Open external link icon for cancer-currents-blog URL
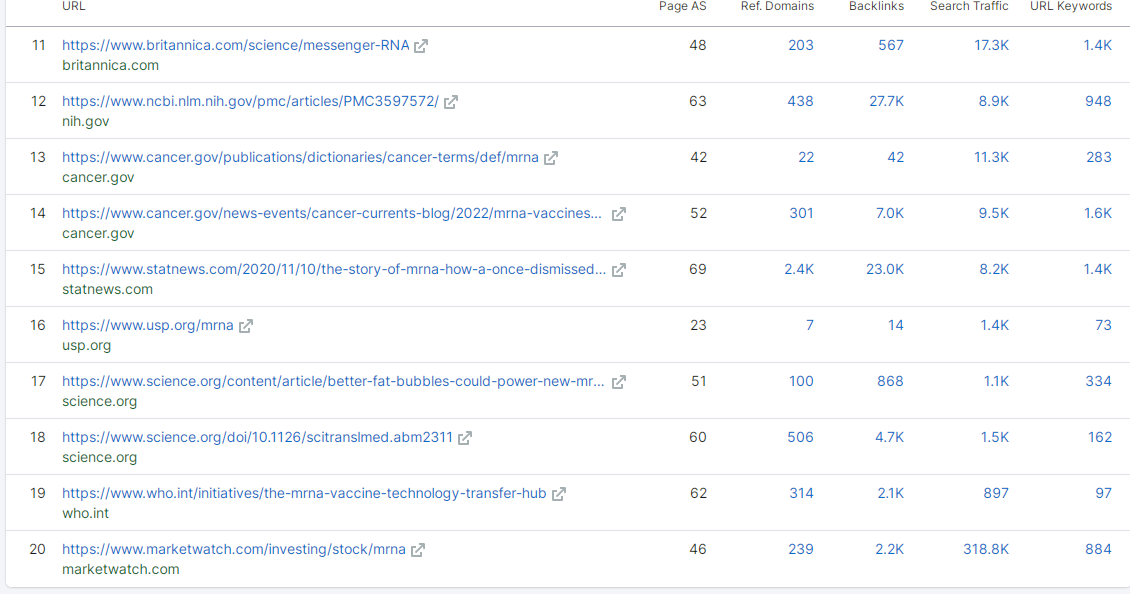The width and height of the screenshot is (1130, 594). (618, 214)
